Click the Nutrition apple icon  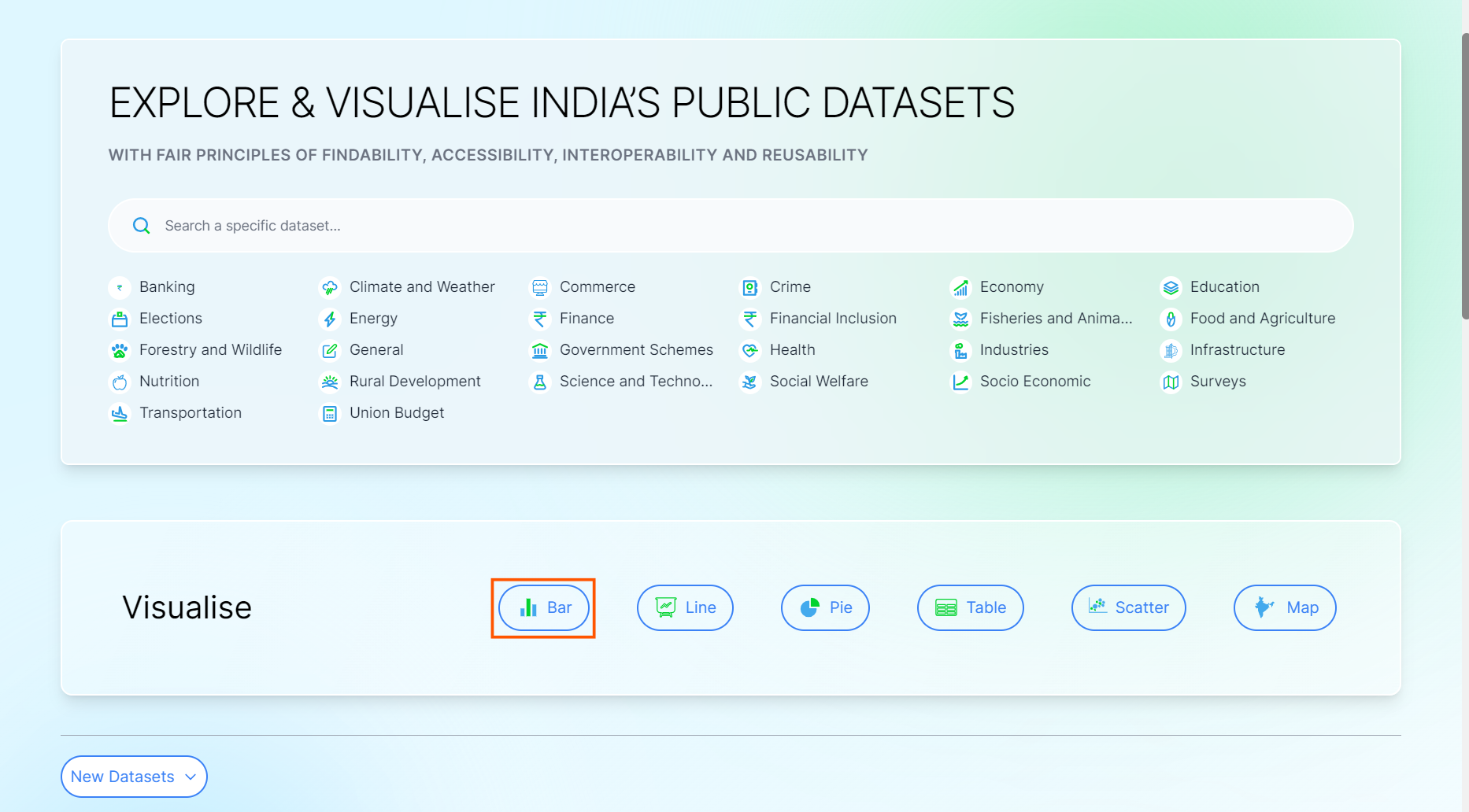120,382
